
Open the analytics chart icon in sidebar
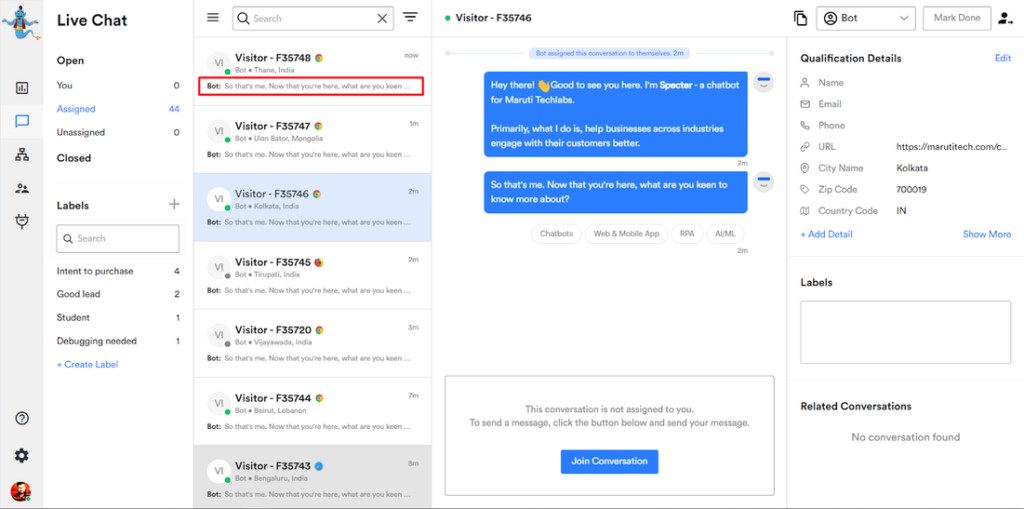click(x=21, y=88)
